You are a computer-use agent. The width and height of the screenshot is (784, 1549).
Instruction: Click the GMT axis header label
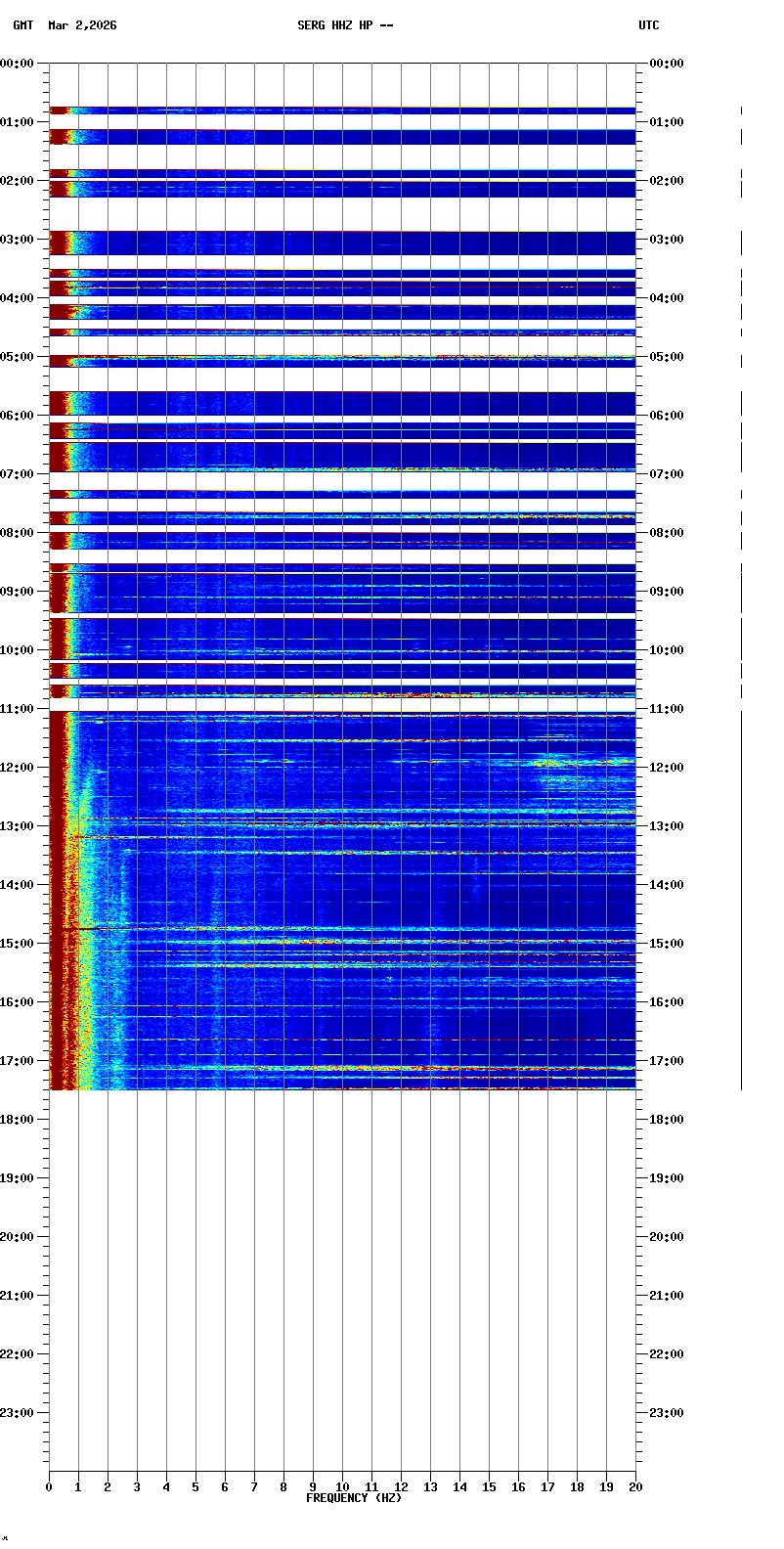pyautogui.click(x=22, y=25)
